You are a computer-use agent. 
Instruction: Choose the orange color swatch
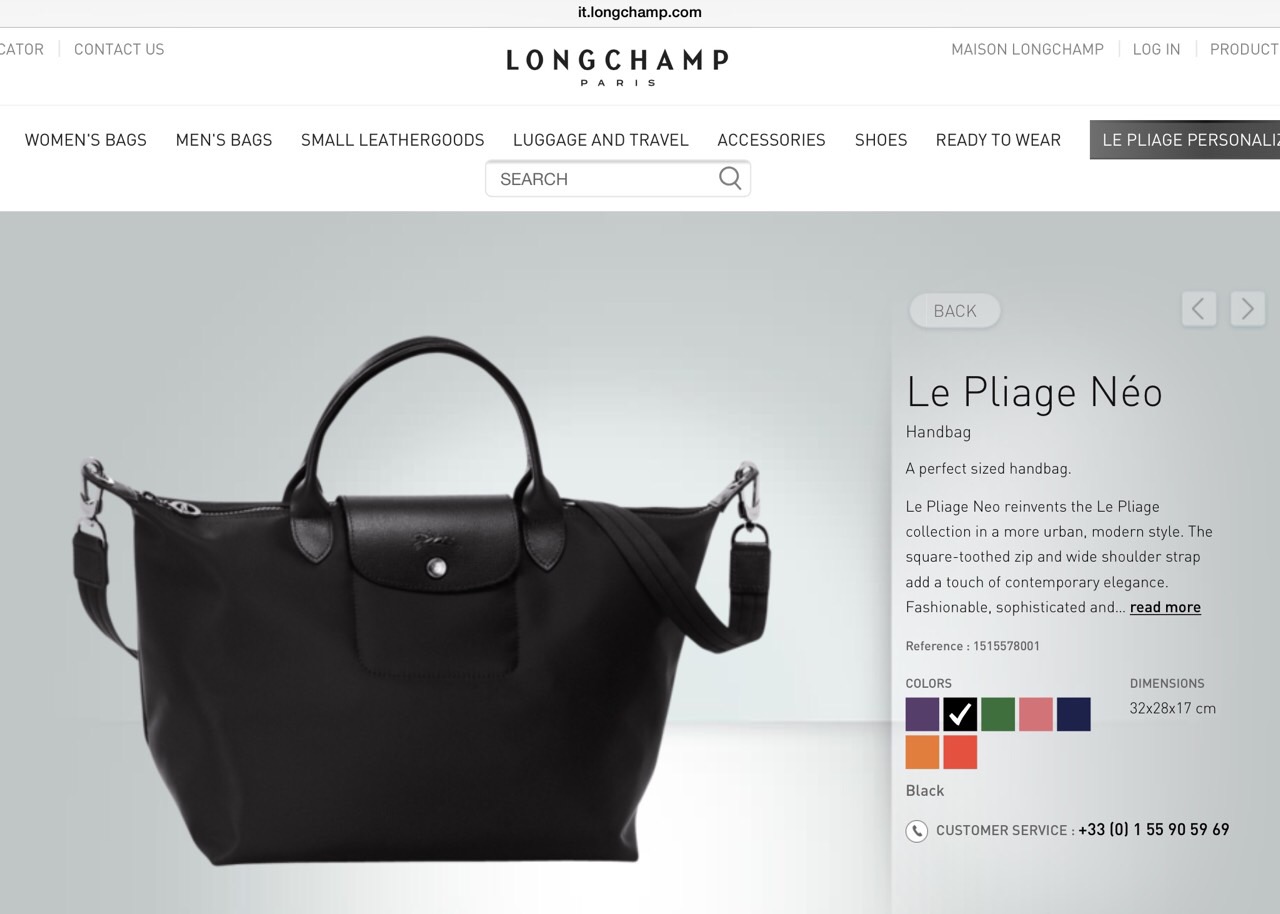922,752
